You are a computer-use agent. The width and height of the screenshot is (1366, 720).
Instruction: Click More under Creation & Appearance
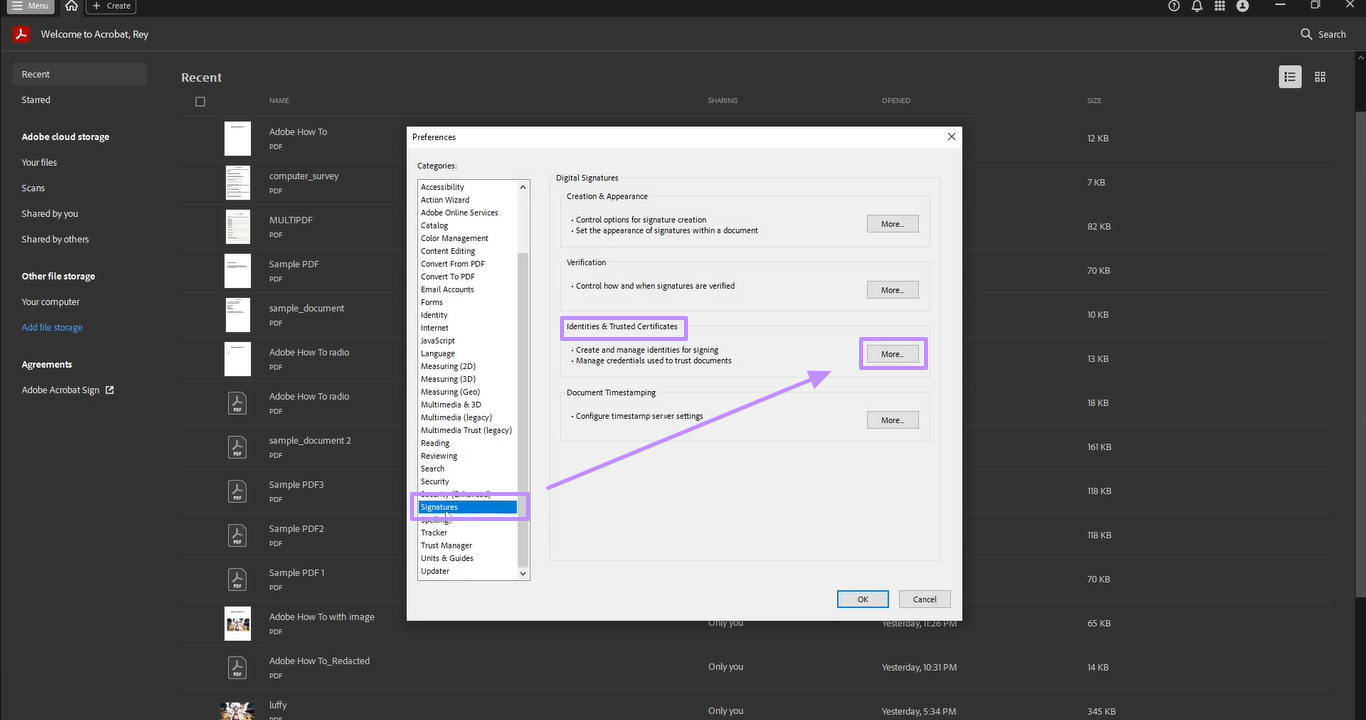point(892,224)
